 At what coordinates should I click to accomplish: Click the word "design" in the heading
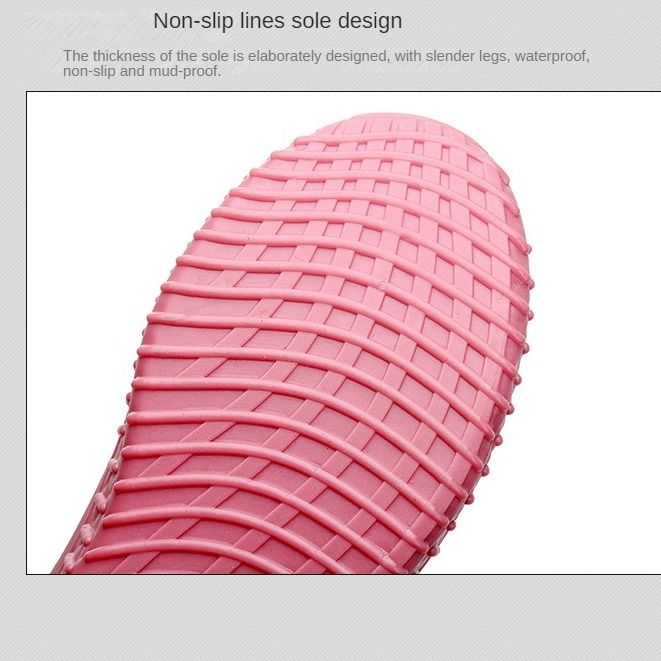(368, 21)
